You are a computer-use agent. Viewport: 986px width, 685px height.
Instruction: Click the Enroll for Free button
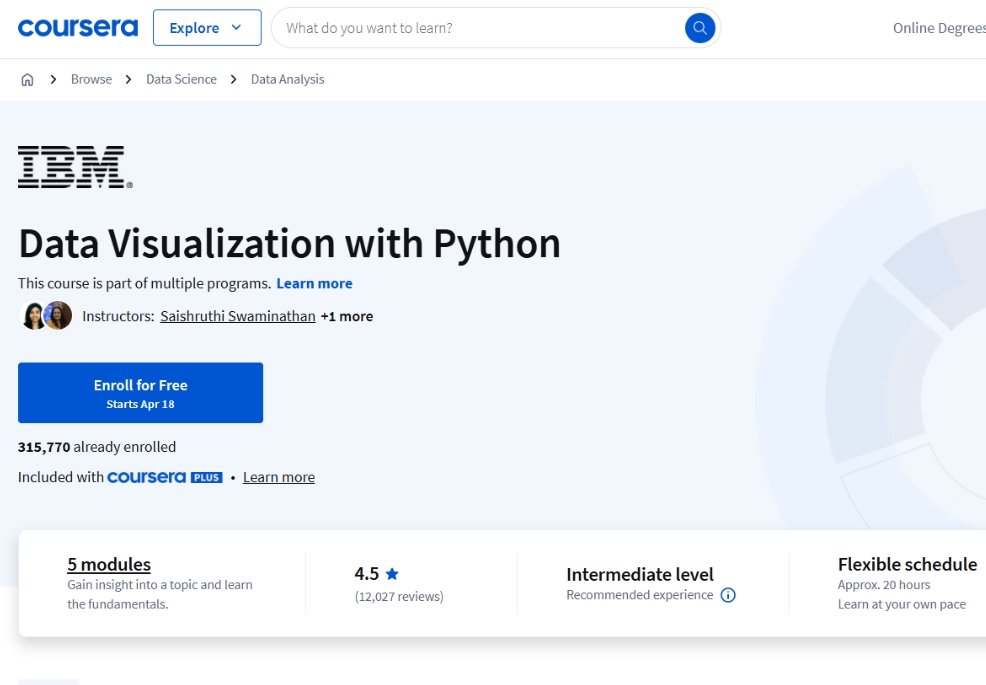140,392
